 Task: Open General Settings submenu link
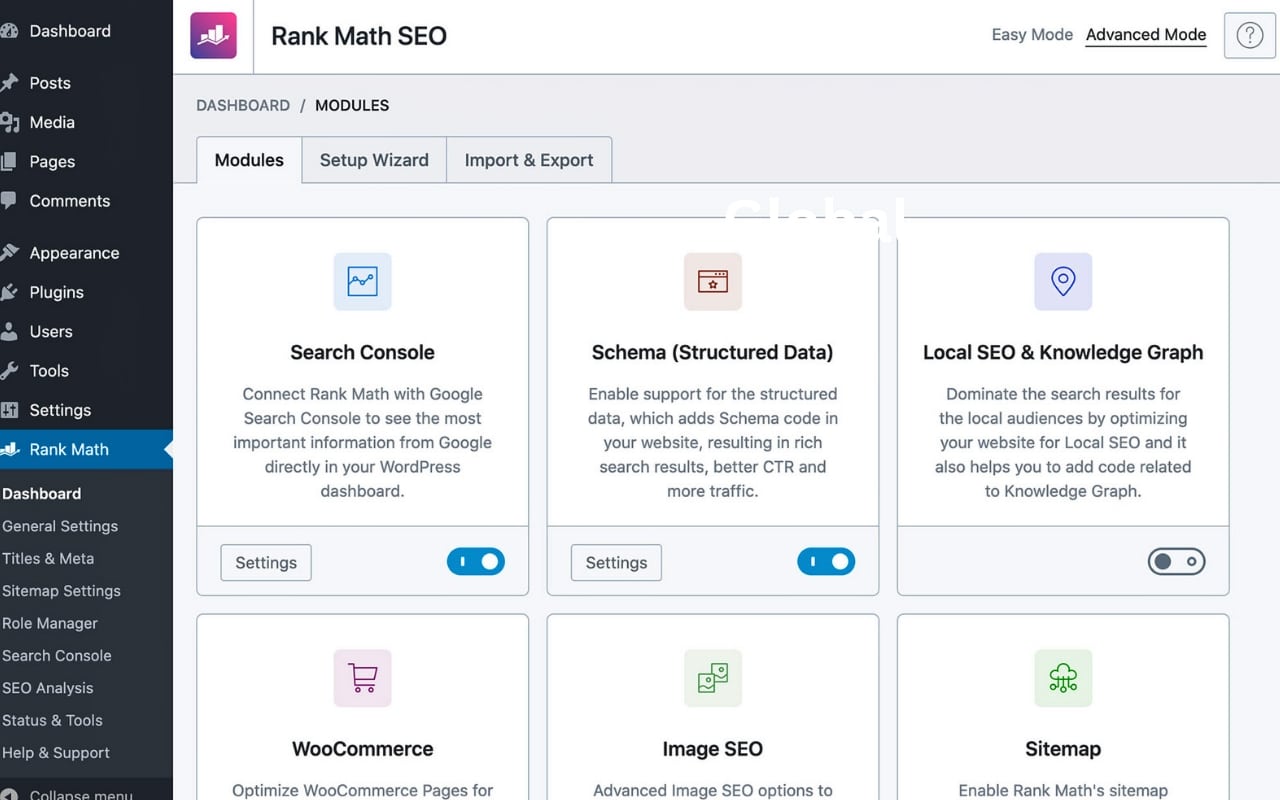pyautogui.click(x=60, y=526)
